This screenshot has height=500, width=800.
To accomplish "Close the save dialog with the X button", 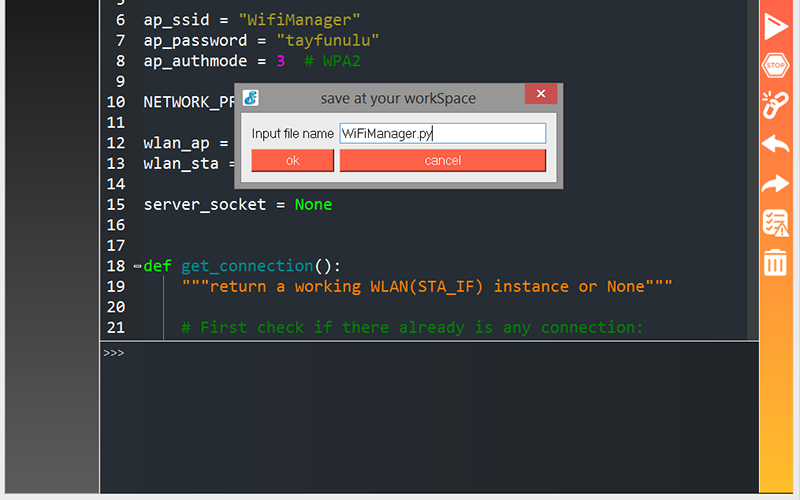I will point(541,94).
